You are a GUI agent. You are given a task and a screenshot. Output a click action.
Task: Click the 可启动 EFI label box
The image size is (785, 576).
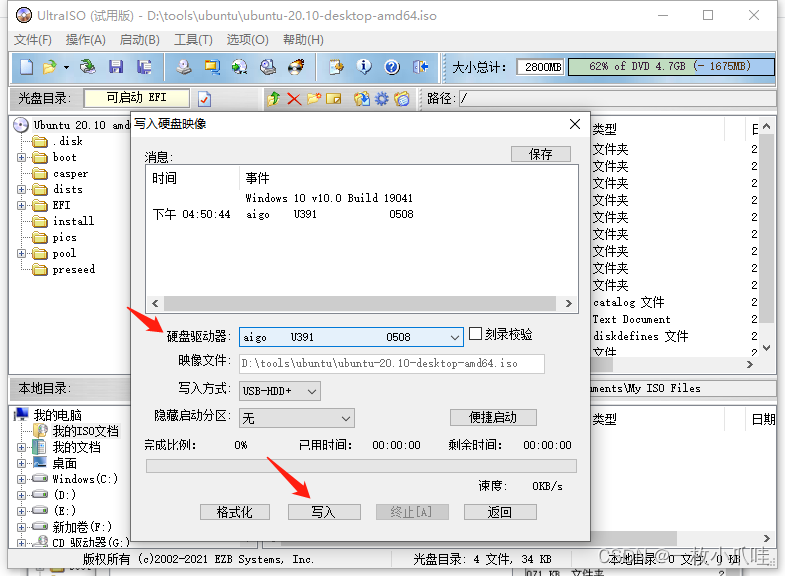point(137,98)
